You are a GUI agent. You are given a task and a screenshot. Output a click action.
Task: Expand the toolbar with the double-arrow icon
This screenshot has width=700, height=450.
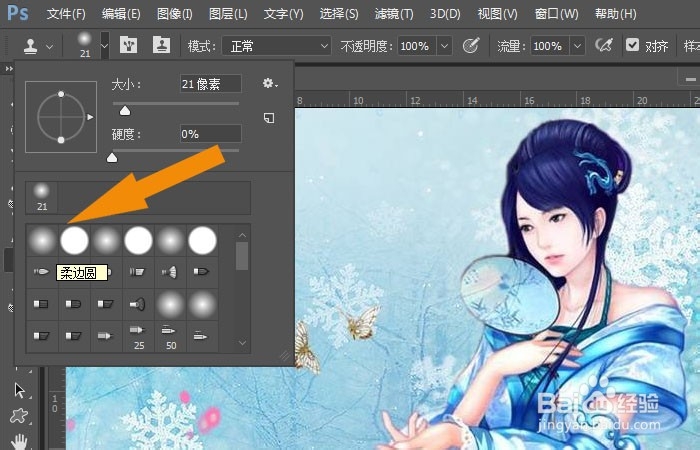[9, 68]
